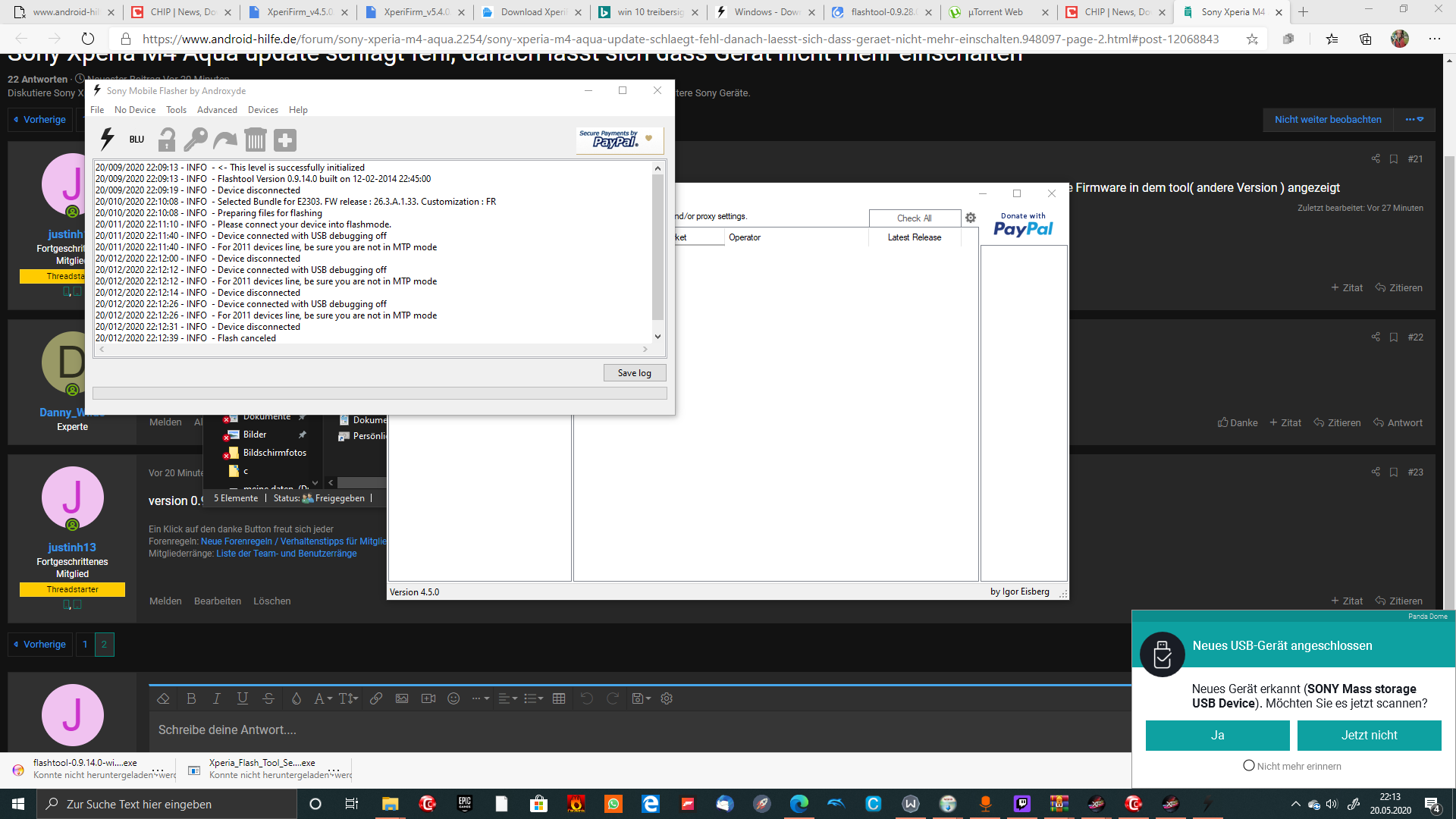Click the insert link icon in editor
1456x819 pixels.
pyautogui.click(x=376, y=699)
